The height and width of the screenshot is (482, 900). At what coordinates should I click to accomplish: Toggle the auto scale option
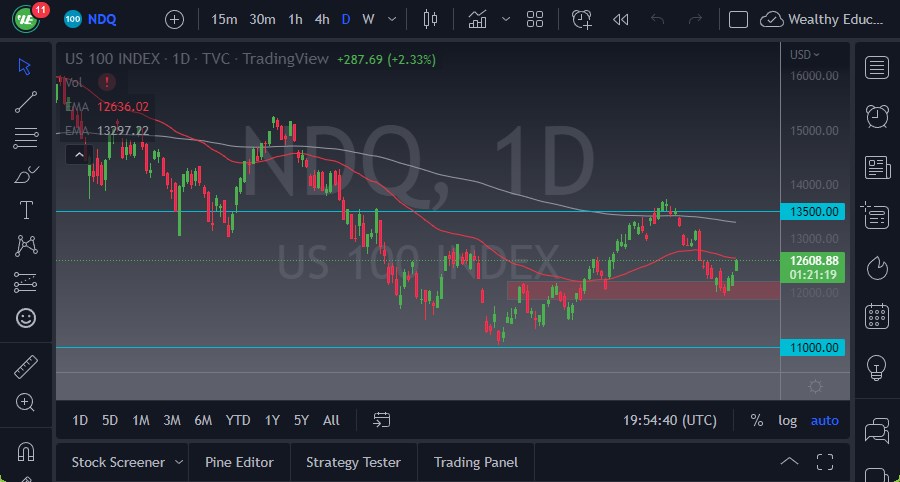825,420
